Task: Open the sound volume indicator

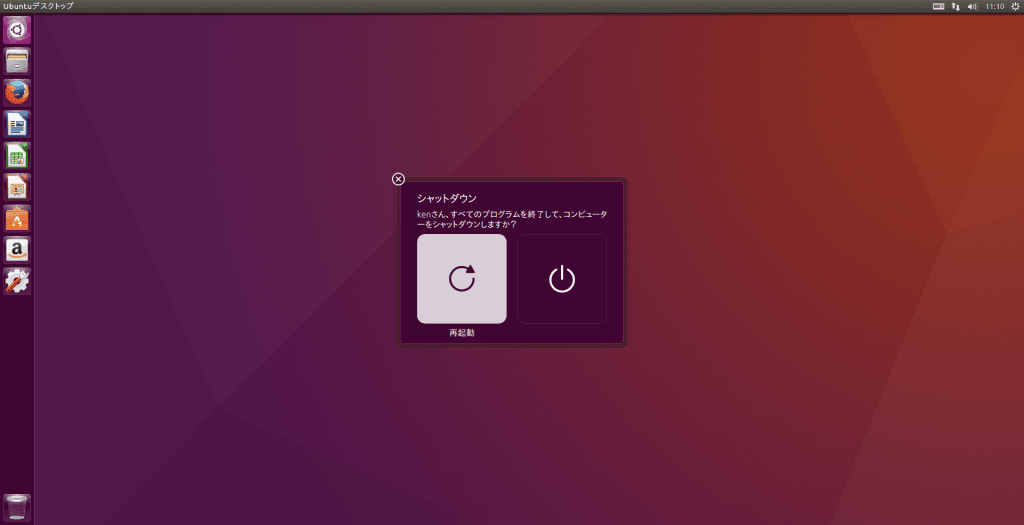Action: tap(972, 6)
